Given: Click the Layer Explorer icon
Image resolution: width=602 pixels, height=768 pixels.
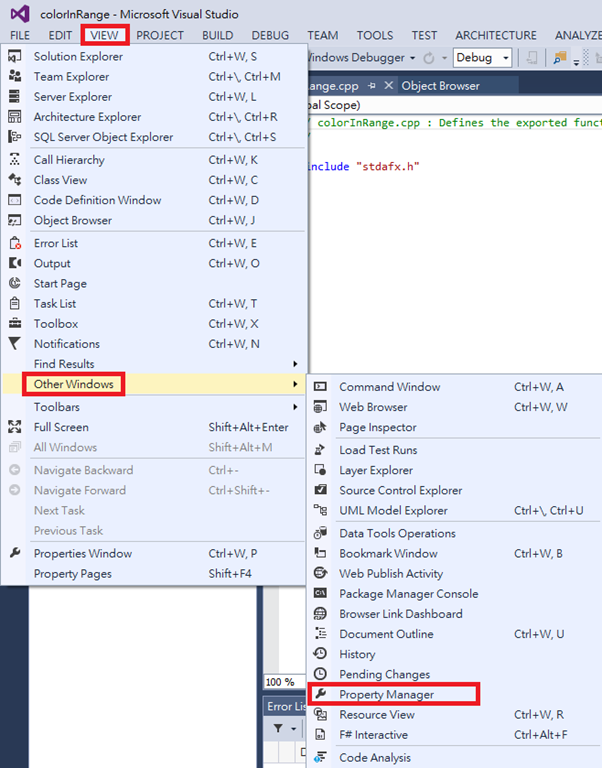Looking at the screenshot, I should click(x=320, y=470).
